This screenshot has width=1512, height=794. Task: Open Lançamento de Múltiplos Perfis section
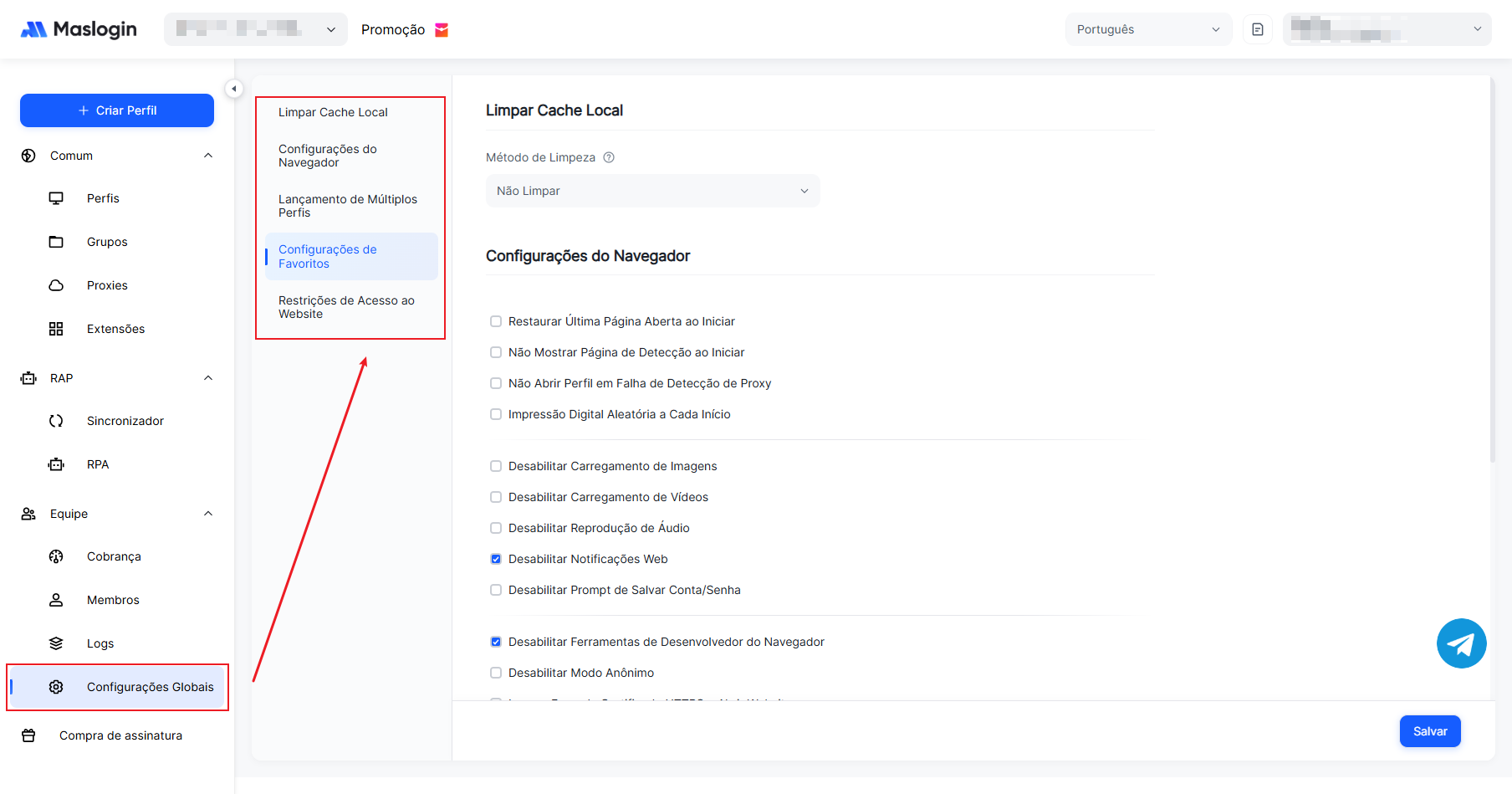347,206
